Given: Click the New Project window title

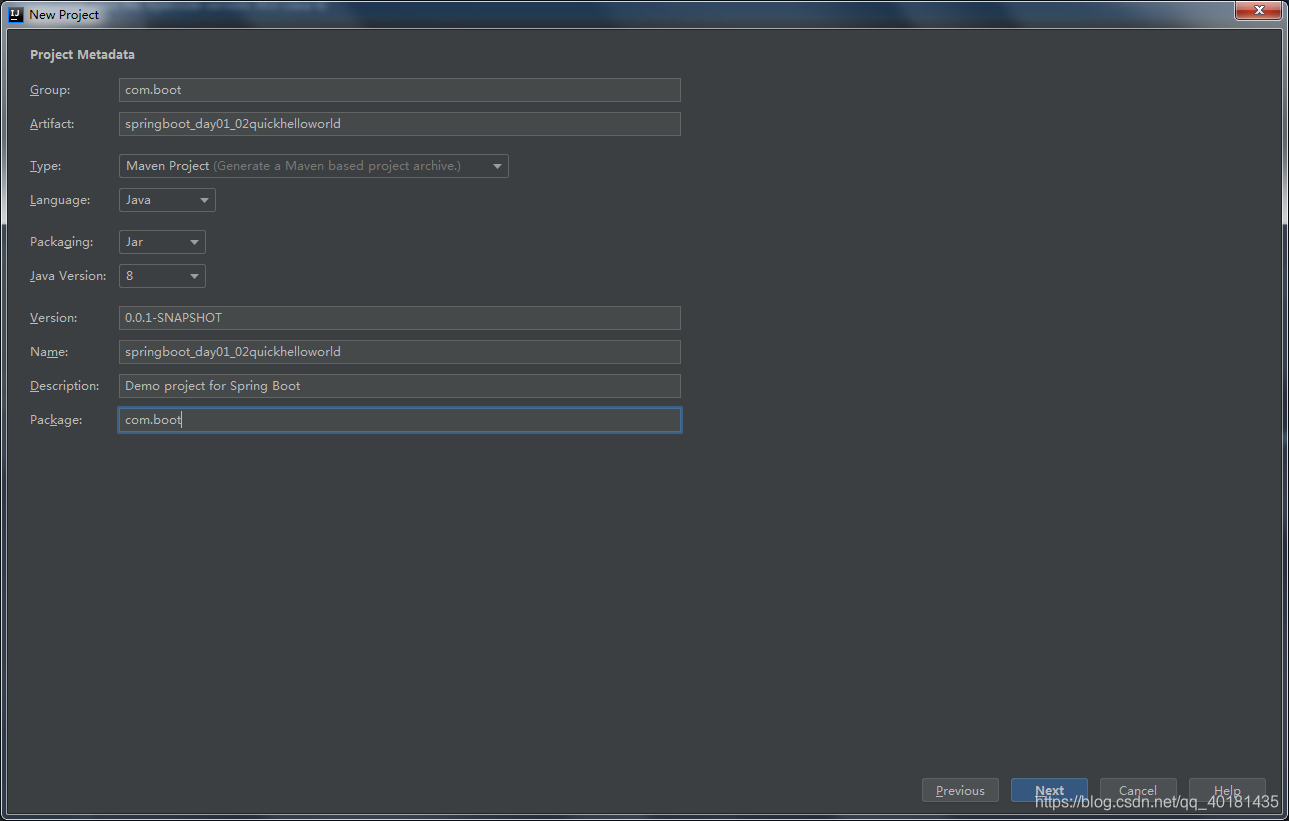Looking at the screenshot, I should (x=64, y=15).
